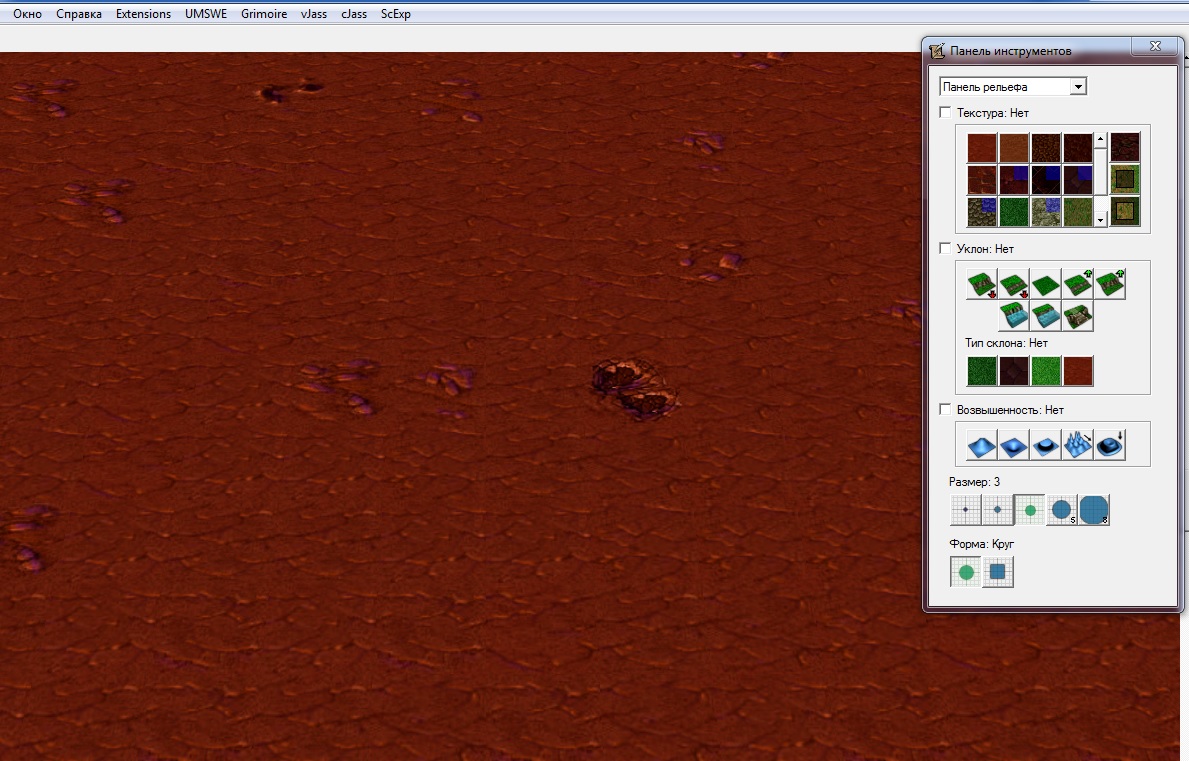Pick the light orange-brown texture in top row

click(x=1013, y=148)
